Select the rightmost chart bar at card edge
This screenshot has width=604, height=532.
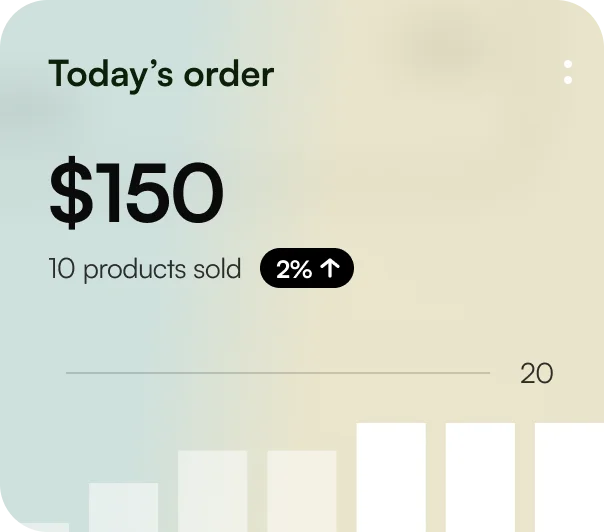(x=569, y=477)
